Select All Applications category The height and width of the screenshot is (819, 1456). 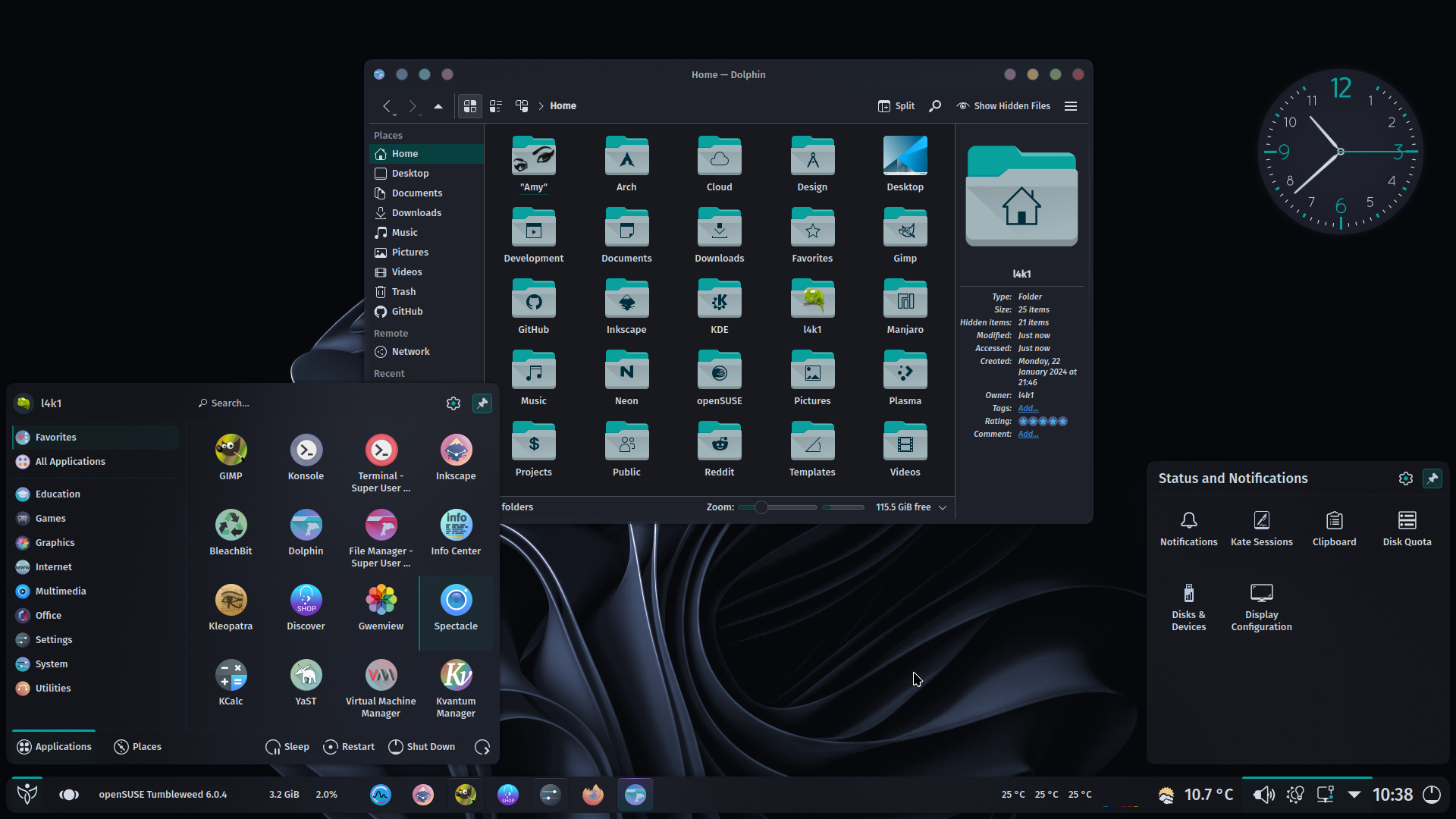[96, 462]
